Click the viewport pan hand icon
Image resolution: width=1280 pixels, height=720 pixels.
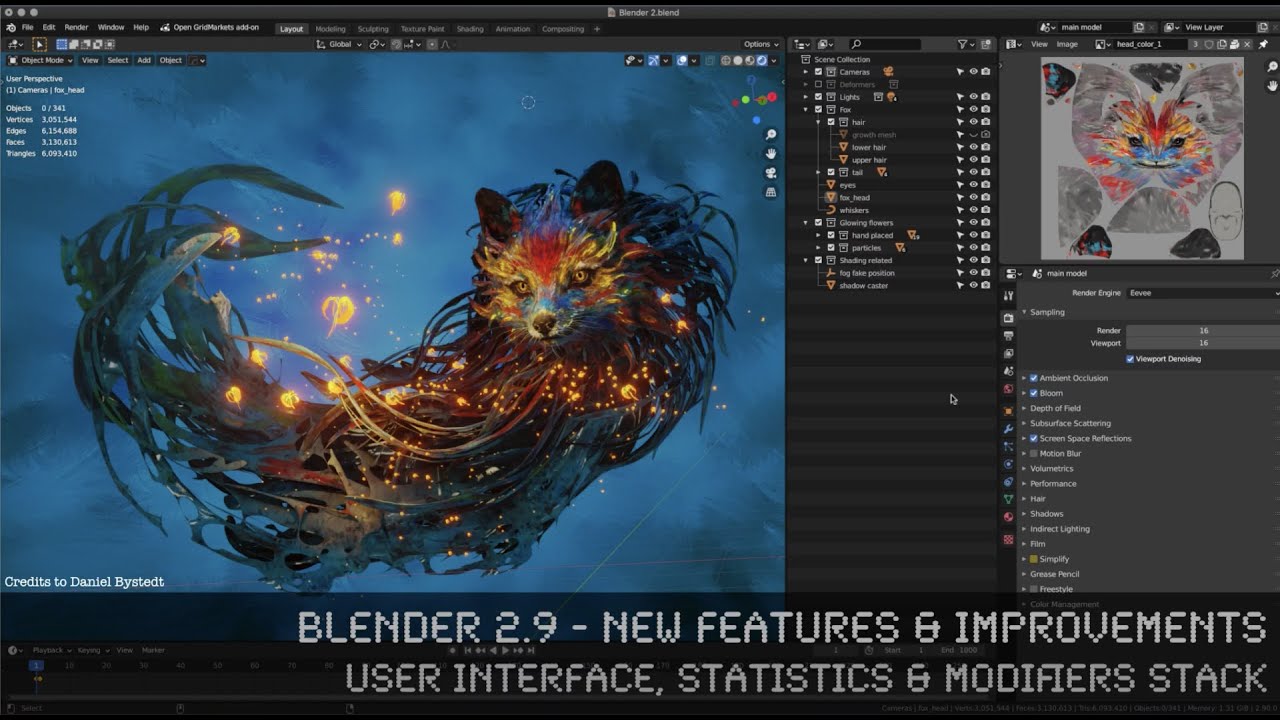(x=771, y=154)
